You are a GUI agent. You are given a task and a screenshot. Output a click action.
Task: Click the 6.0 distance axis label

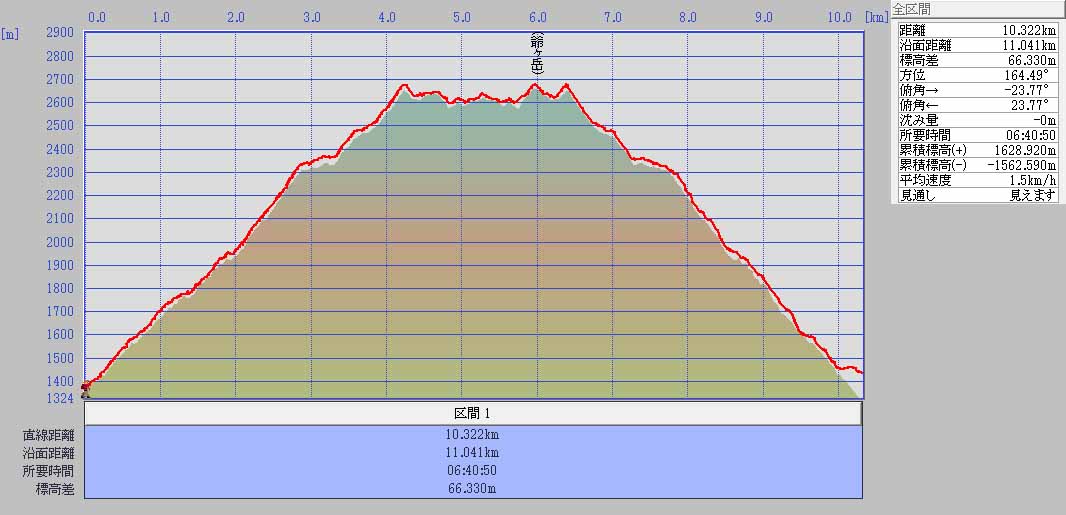tap(537, 17)
